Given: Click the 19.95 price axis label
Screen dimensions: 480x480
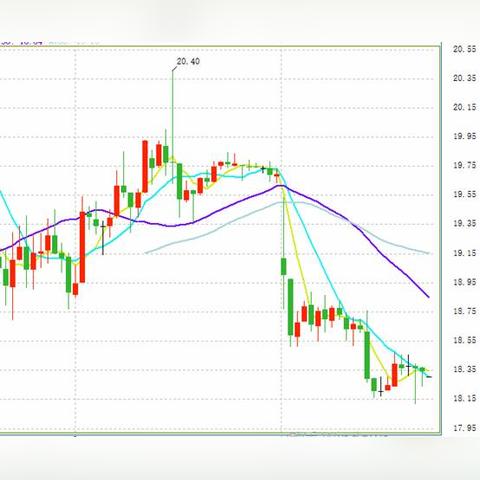Looking at the screenshot, I should click(464, 136).
